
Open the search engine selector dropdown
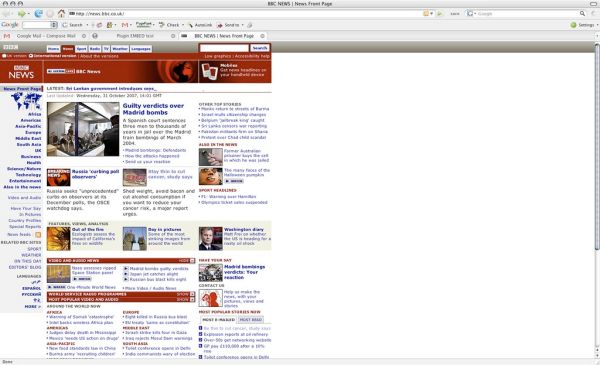click(475, 13)
